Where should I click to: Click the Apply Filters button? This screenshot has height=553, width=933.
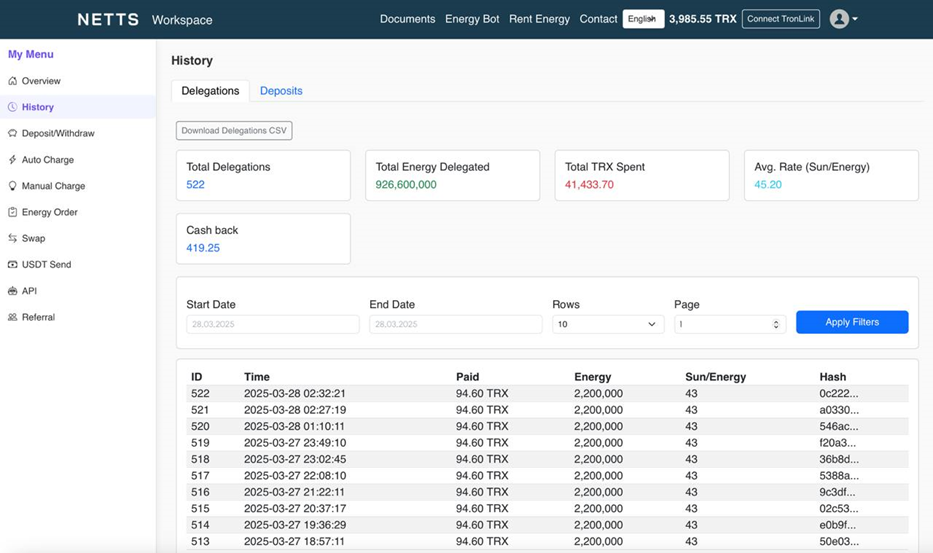click(851, 322)
